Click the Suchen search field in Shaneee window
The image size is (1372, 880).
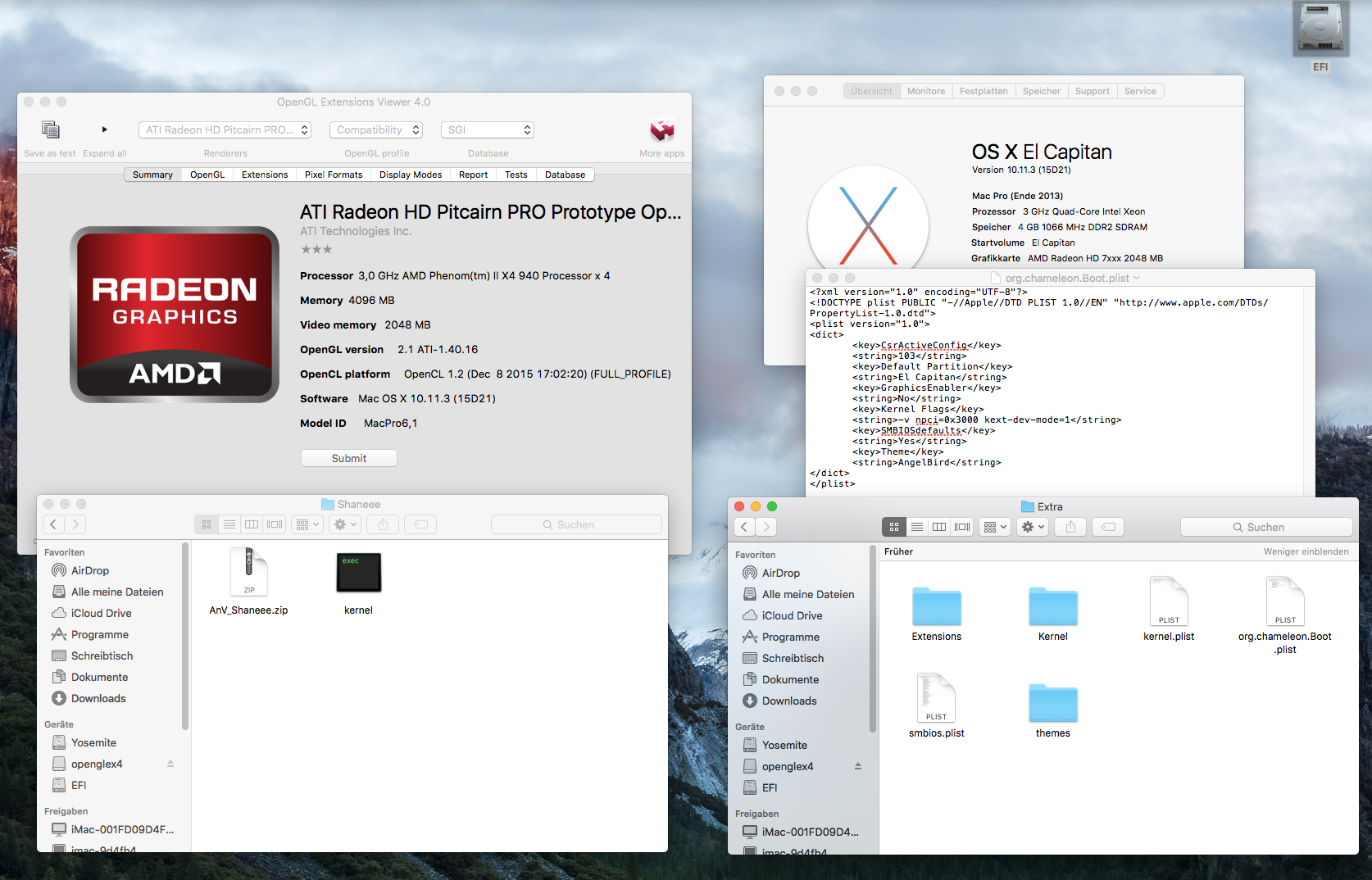point(576,524)
